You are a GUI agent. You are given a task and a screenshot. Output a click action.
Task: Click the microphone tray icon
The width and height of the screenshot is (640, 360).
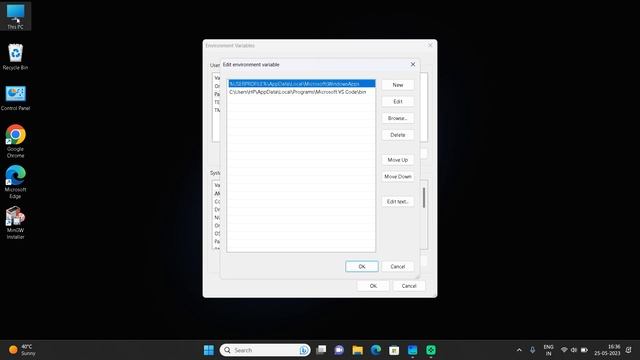coord(532,350)
